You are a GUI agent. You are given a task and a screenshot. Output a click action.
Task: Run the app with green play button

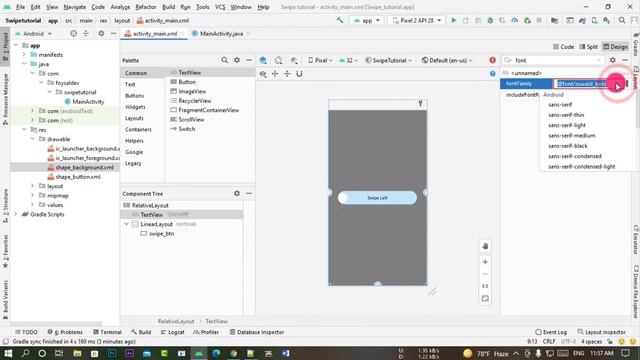pyautogui.click(x=453, y=20)
